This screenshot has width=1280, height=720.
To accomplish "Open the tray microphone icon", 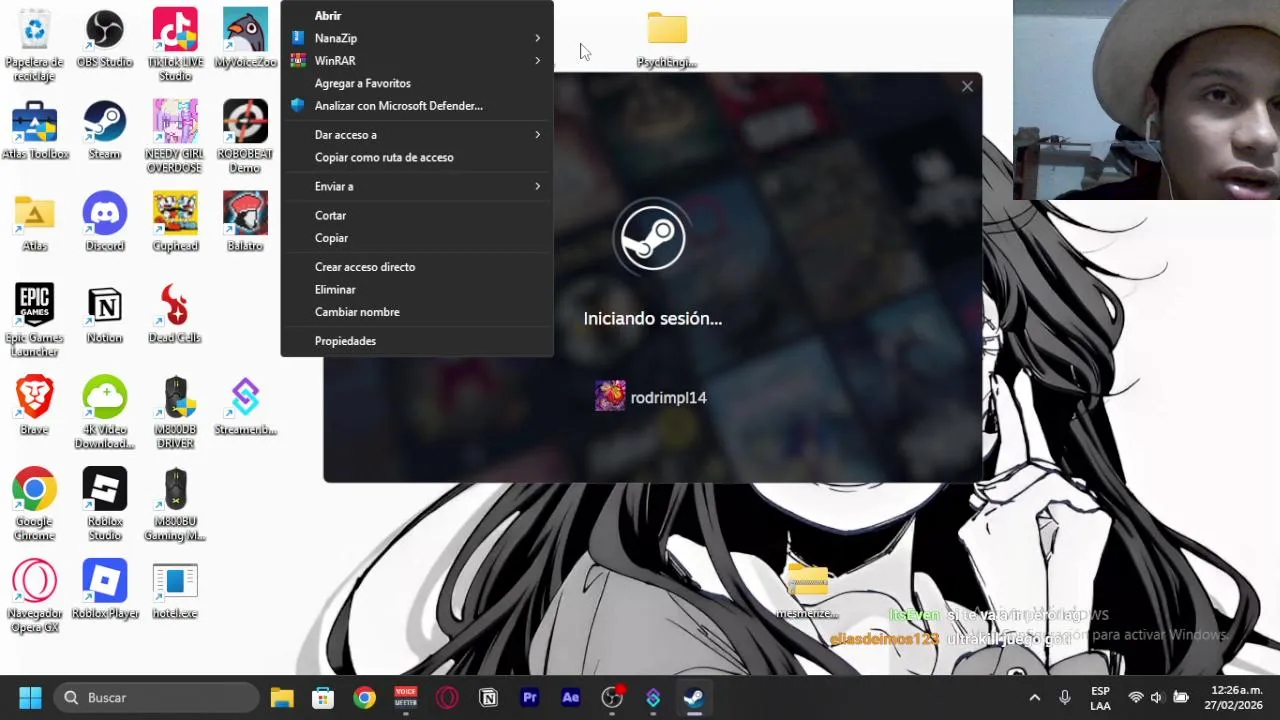I will point(1065,697).
